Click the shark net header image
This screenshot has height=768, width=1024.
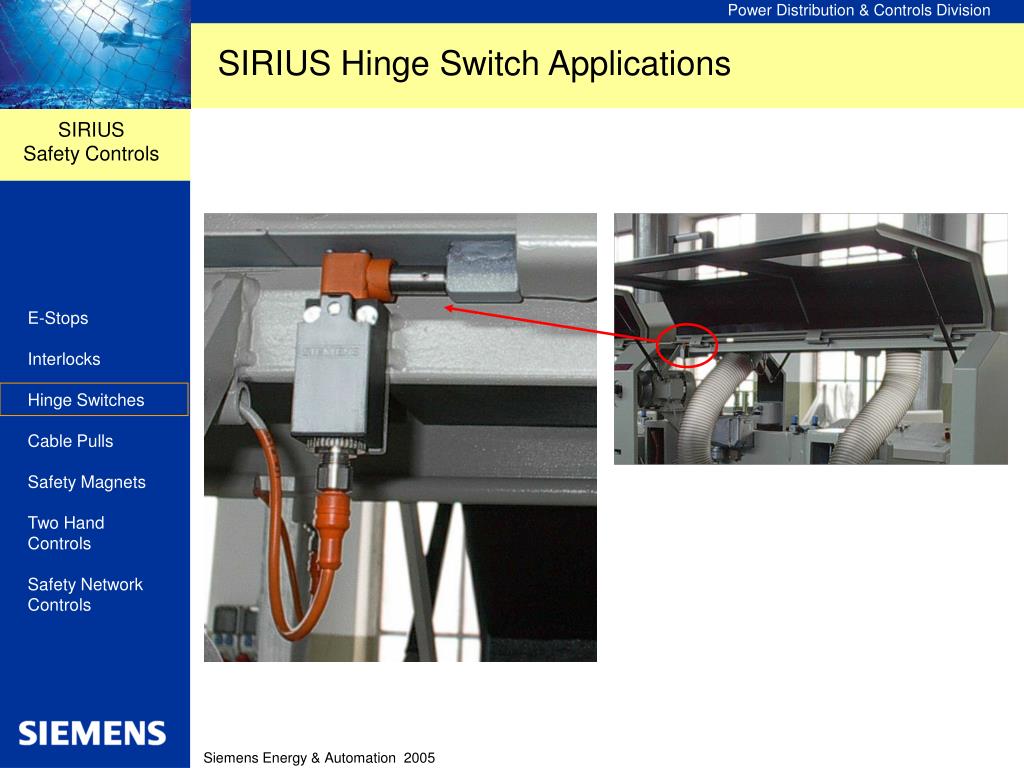95,54
